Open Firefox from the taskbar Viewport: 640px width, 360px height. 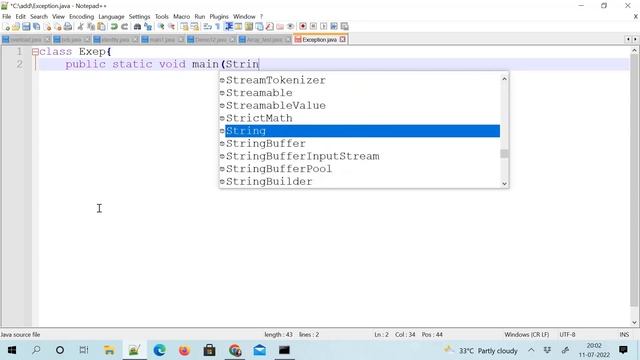(184, 350)
